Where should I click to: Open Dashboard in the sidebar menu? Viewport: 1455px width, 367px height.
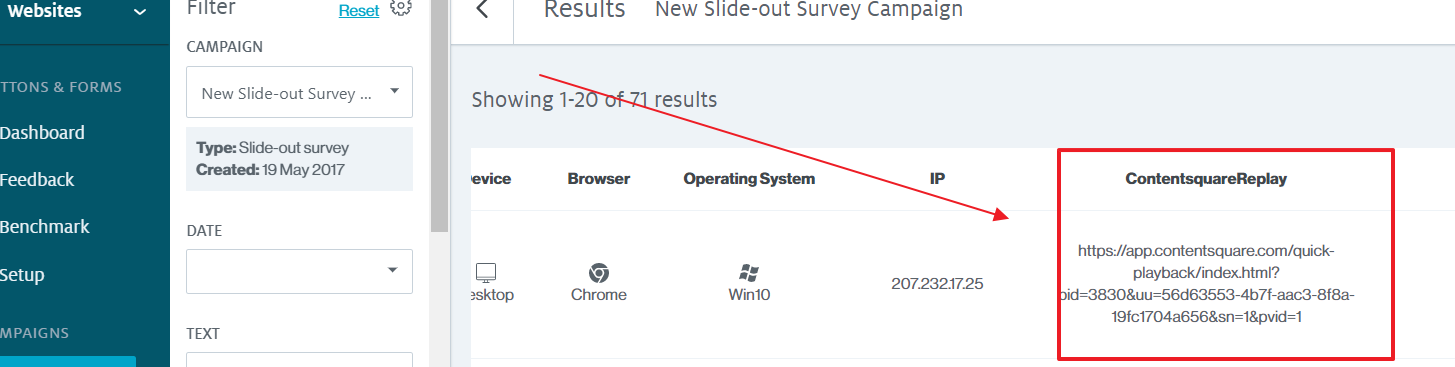coord(42,133)
